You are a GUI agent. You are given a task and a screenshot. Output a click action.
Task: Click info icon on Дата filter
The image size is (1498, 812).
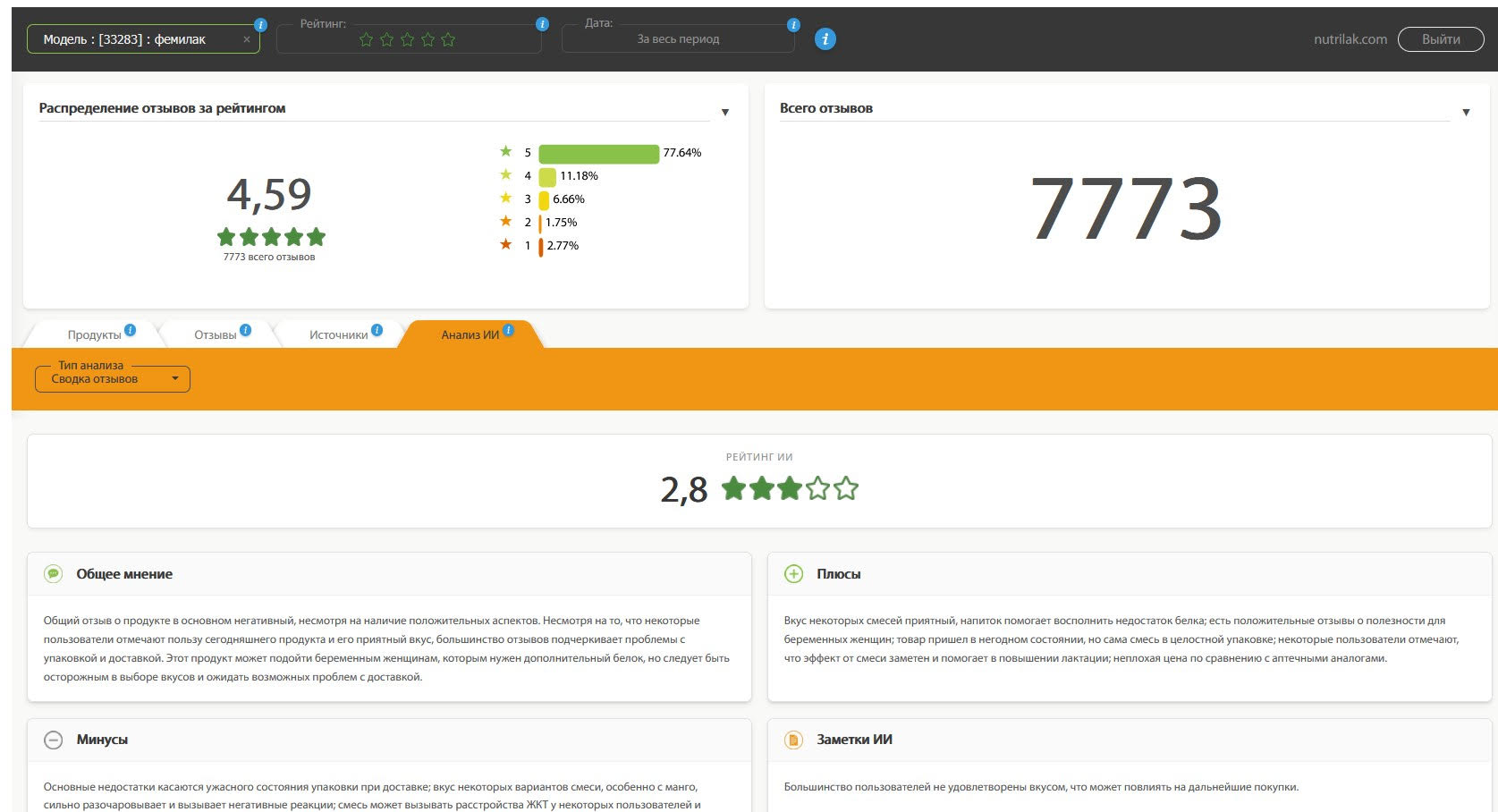pyautogui.click(x=792, y=25)
